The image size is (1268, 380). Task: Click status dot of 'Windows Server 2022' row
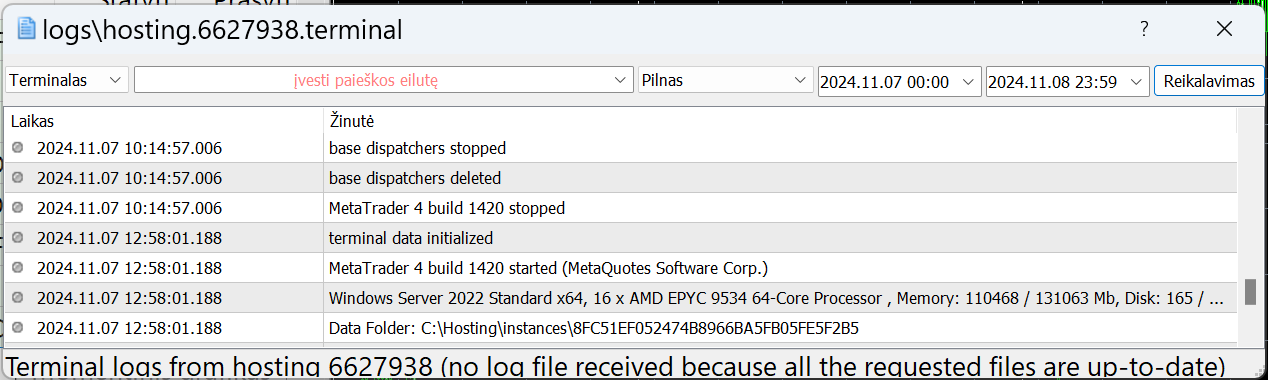17,298
